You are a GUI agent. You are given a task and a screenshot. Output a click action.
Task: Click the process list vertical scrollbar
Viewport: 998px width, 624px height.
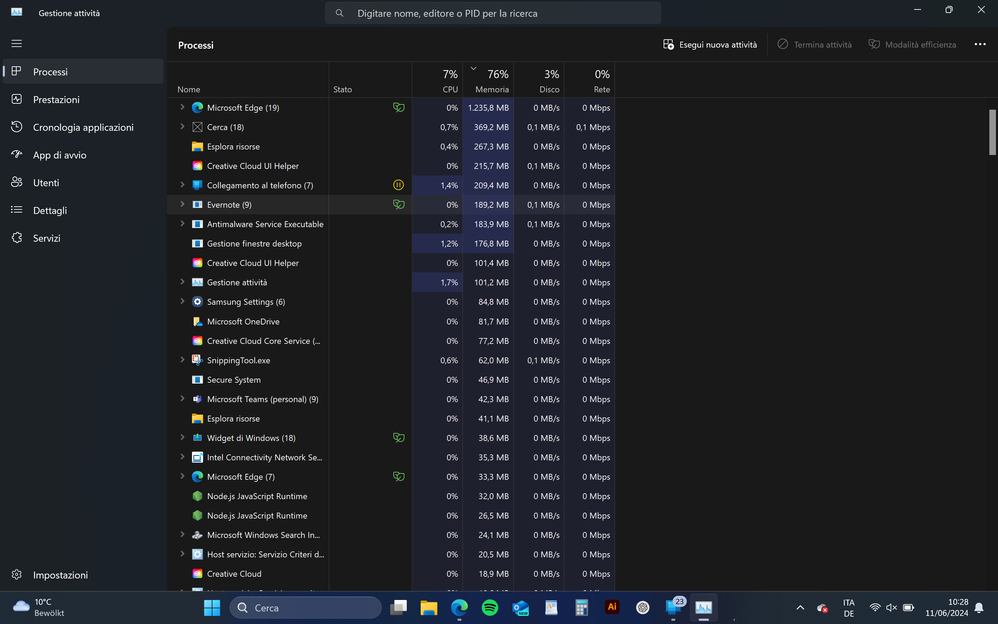(x=992, y=132)
